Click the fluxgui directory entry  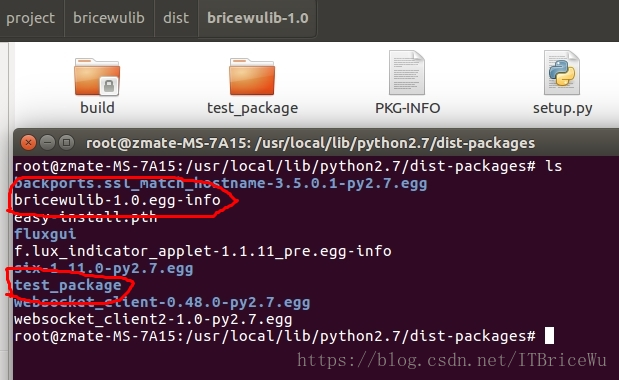45,234
